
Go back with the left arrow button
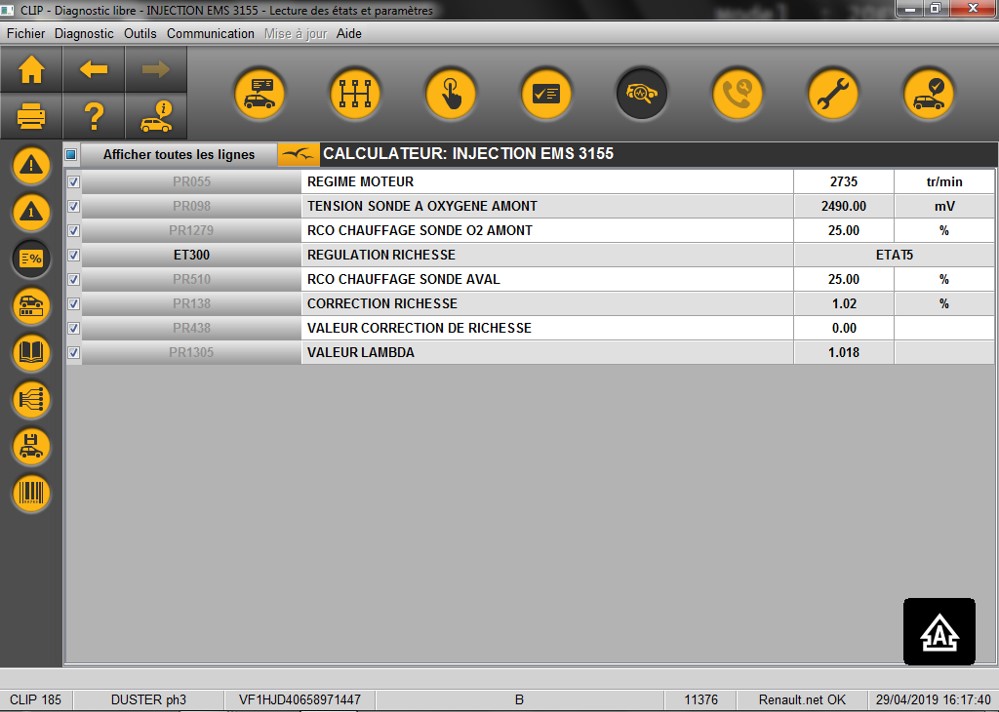point(93,70)
